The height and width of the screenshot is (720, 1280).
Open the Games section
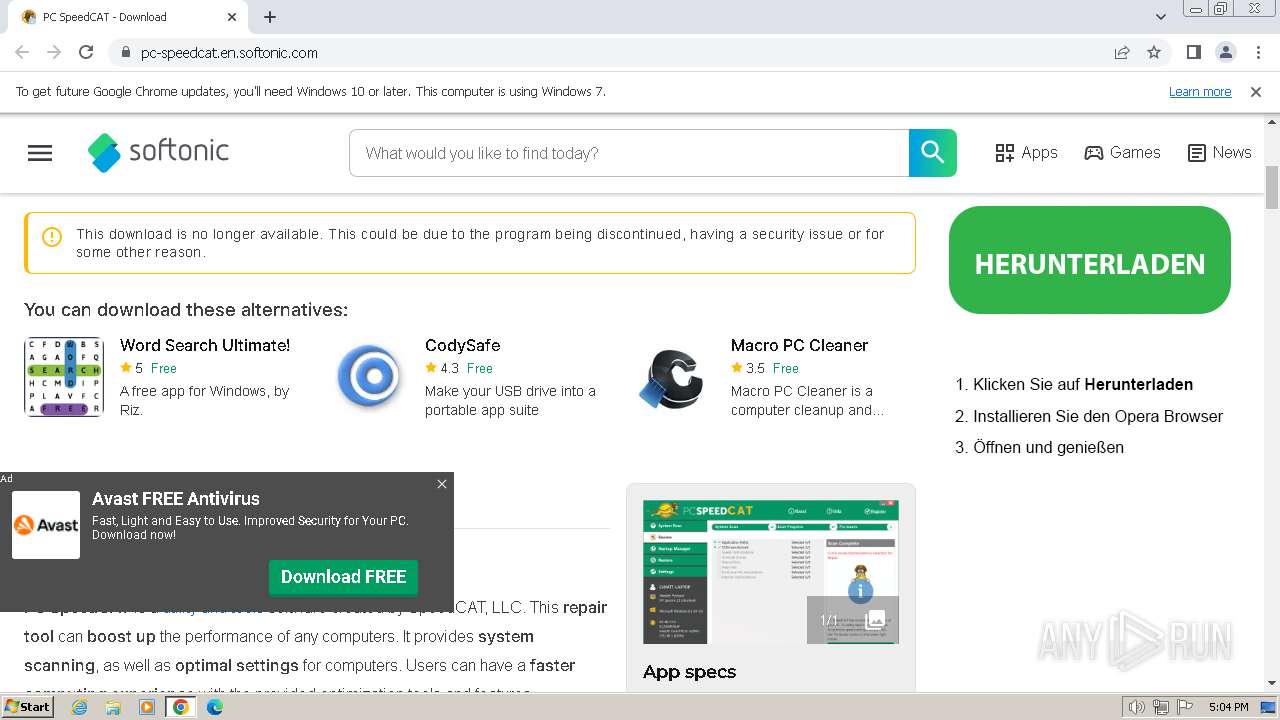1122,153
